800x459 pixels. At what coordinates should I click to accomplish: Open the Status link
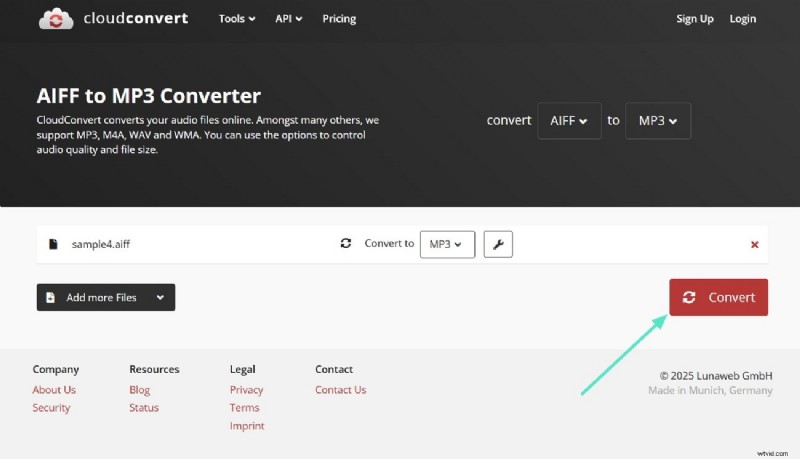[144, 407]
